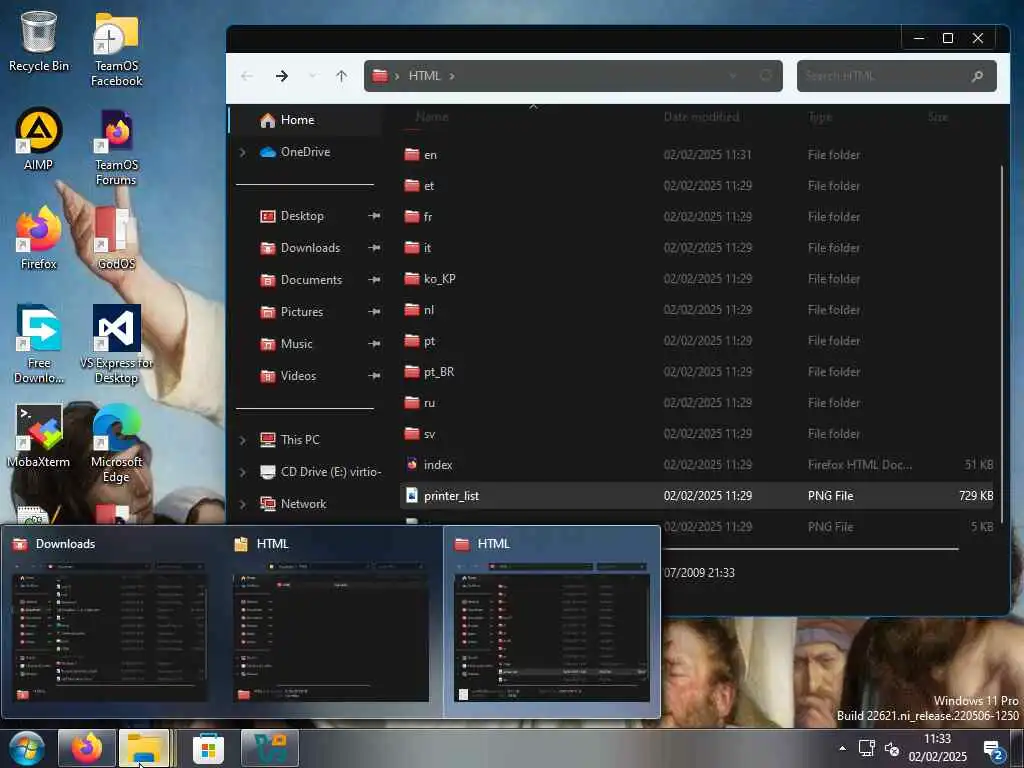This screenshot has height=768, width=1024.
Task: Click the network tray icon
Action: 867,748
